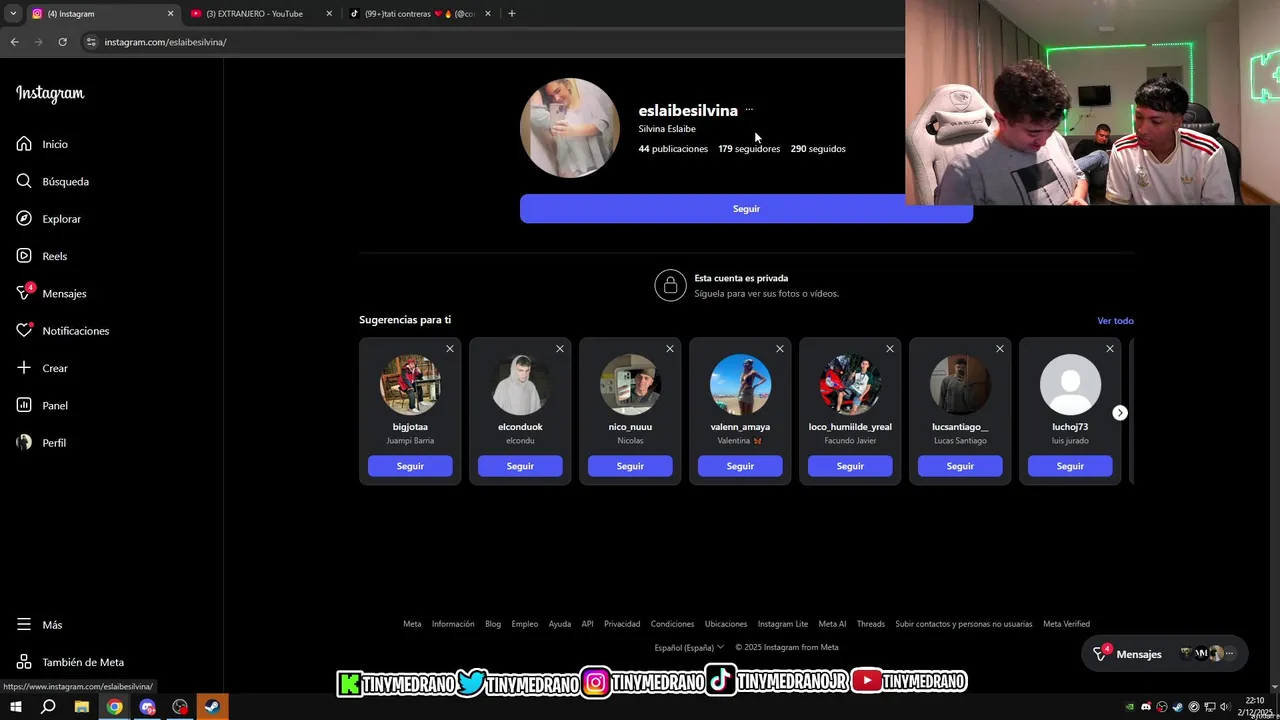Switch to the Instagram browser tab
Viewport: 1280px width, 720px height.
(100, 14)
